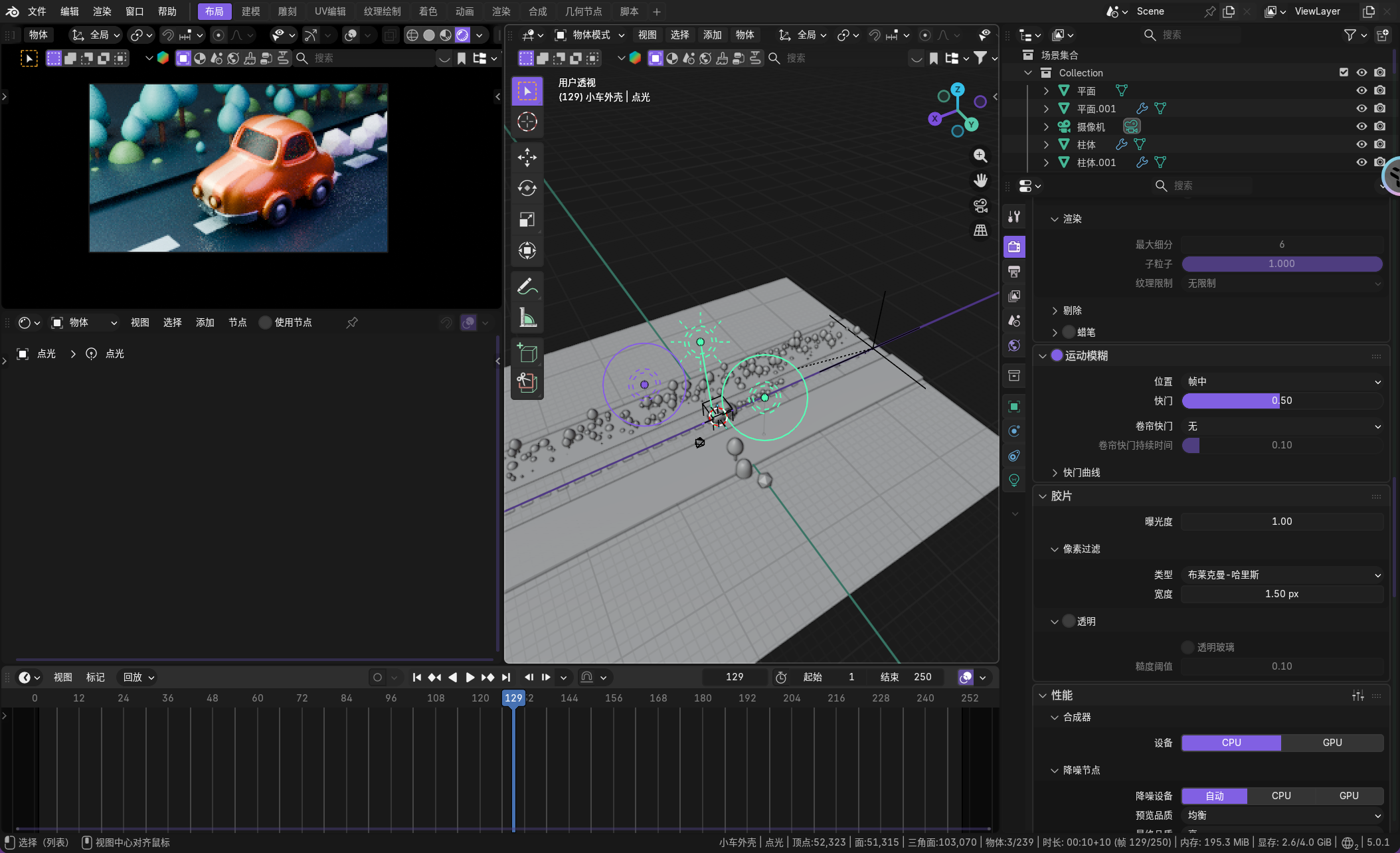Switch to the 建模 workspace tab

[250, 11]
